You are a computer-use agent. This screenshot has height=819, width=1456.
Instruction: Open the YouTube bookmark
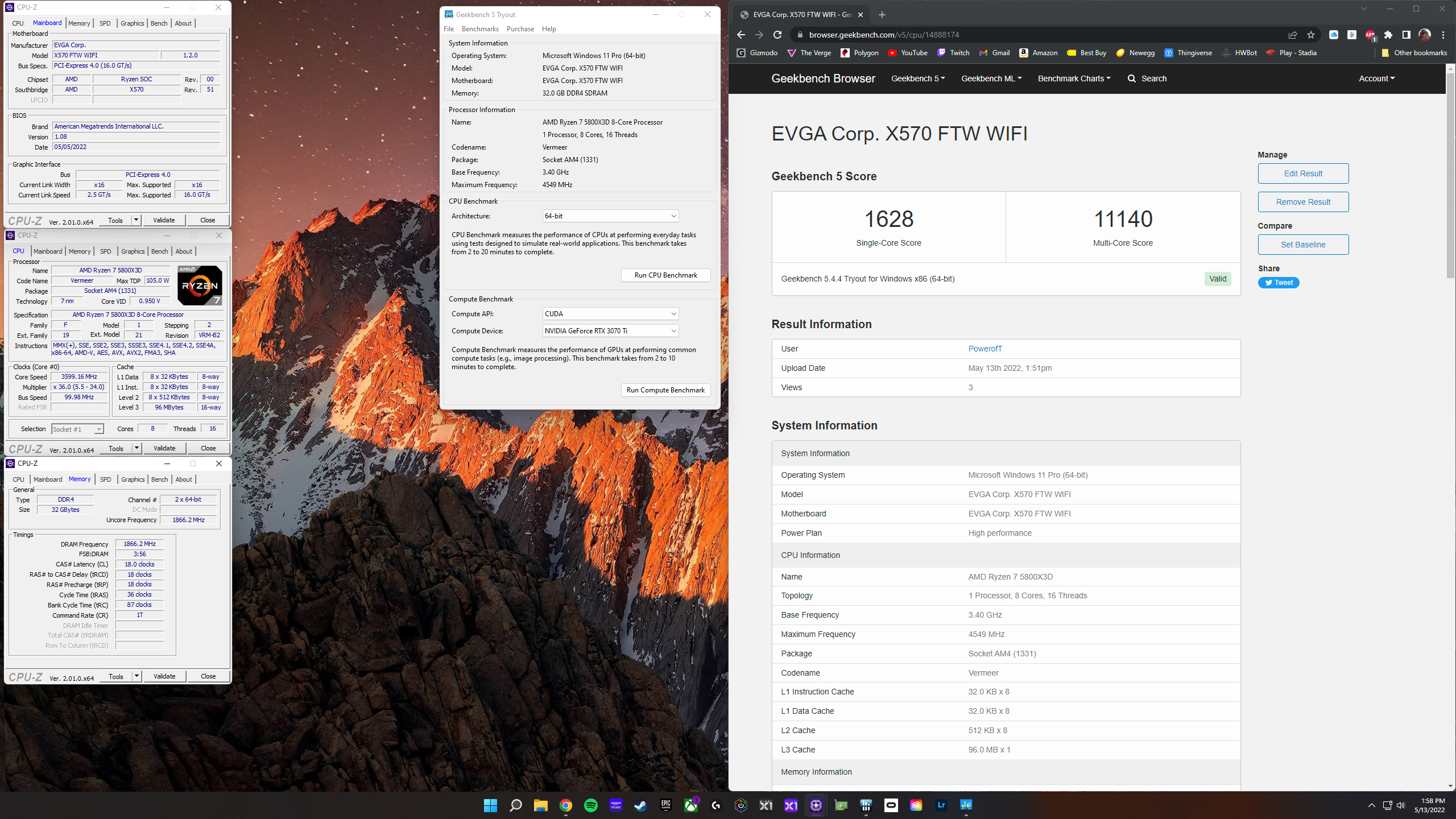click(908, 53)
